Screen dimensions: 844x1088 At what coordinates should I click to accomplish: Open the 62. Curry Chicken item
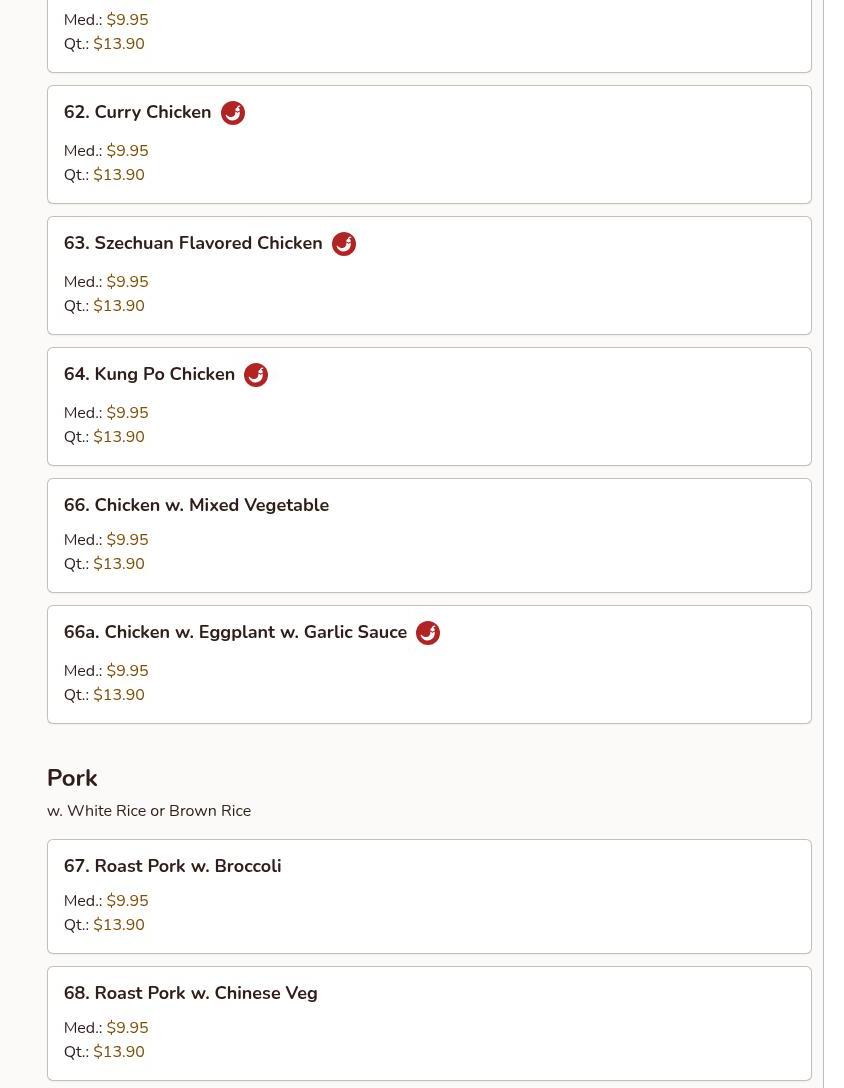point(138,112)
